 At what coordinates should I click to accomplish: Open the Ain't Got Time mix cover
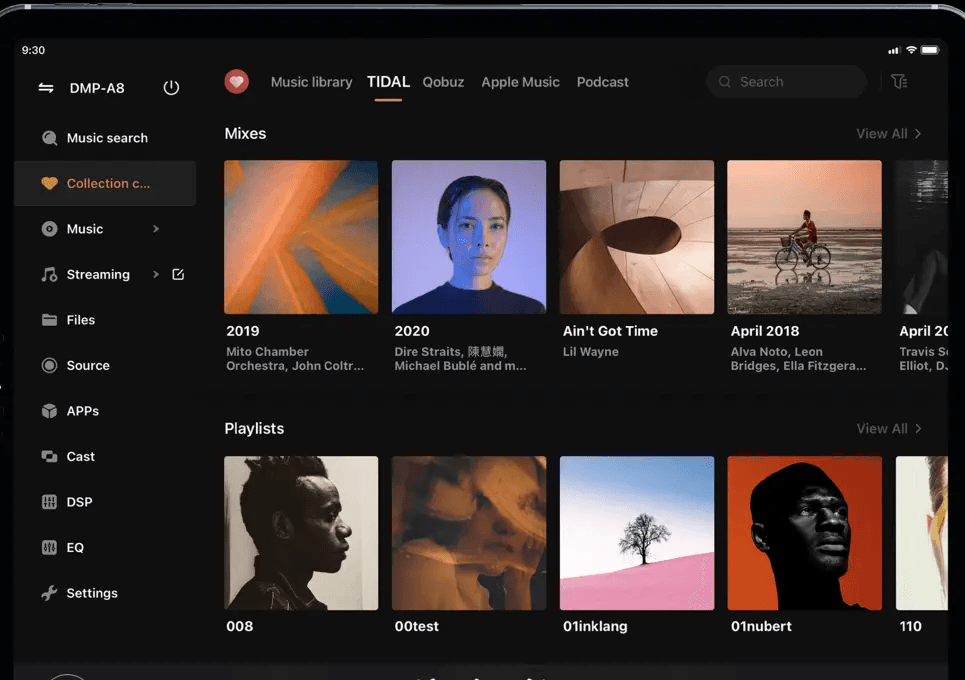tap(637, 237)
